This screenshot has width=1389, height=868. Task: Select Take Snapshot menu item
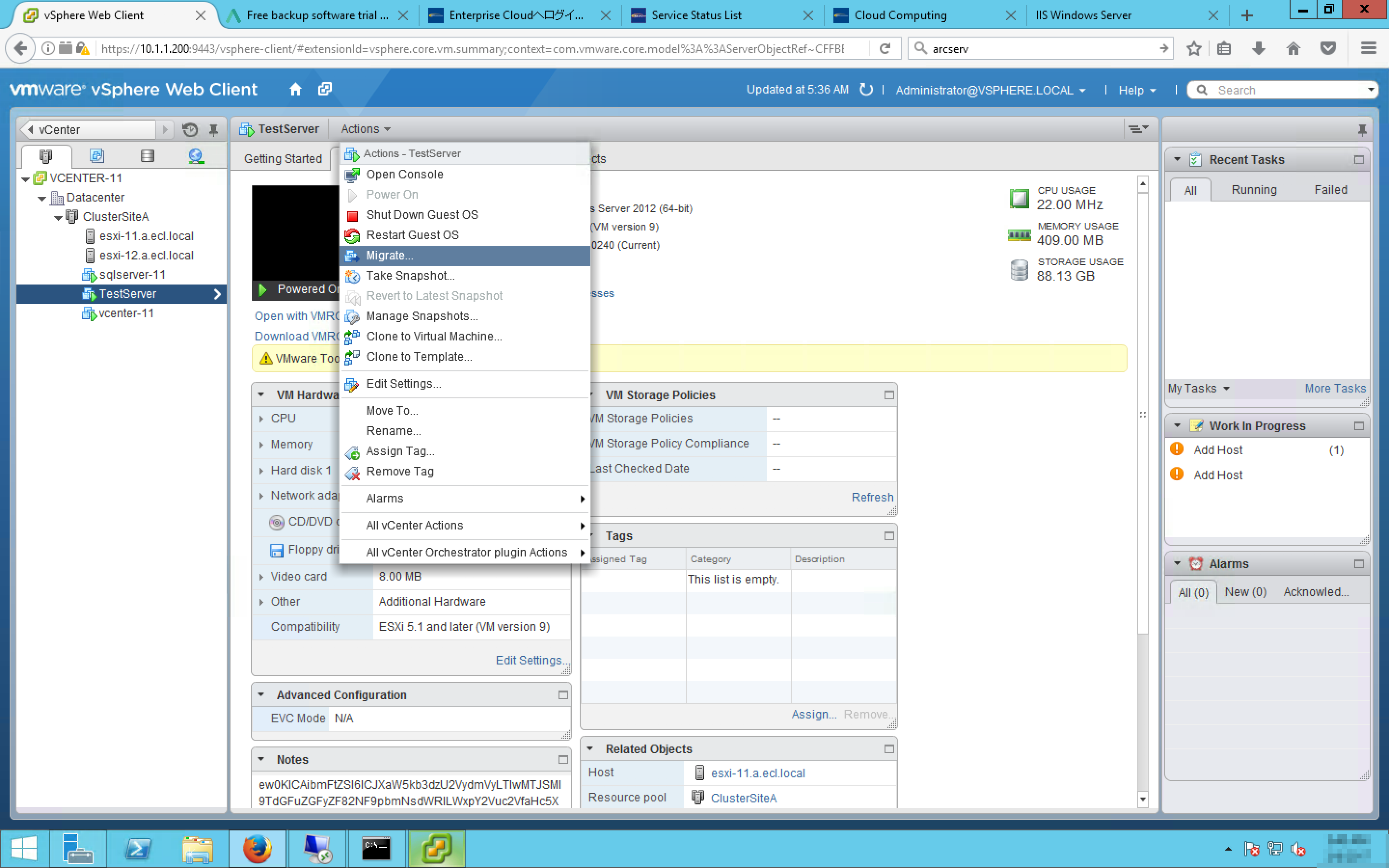pos(465,275)
